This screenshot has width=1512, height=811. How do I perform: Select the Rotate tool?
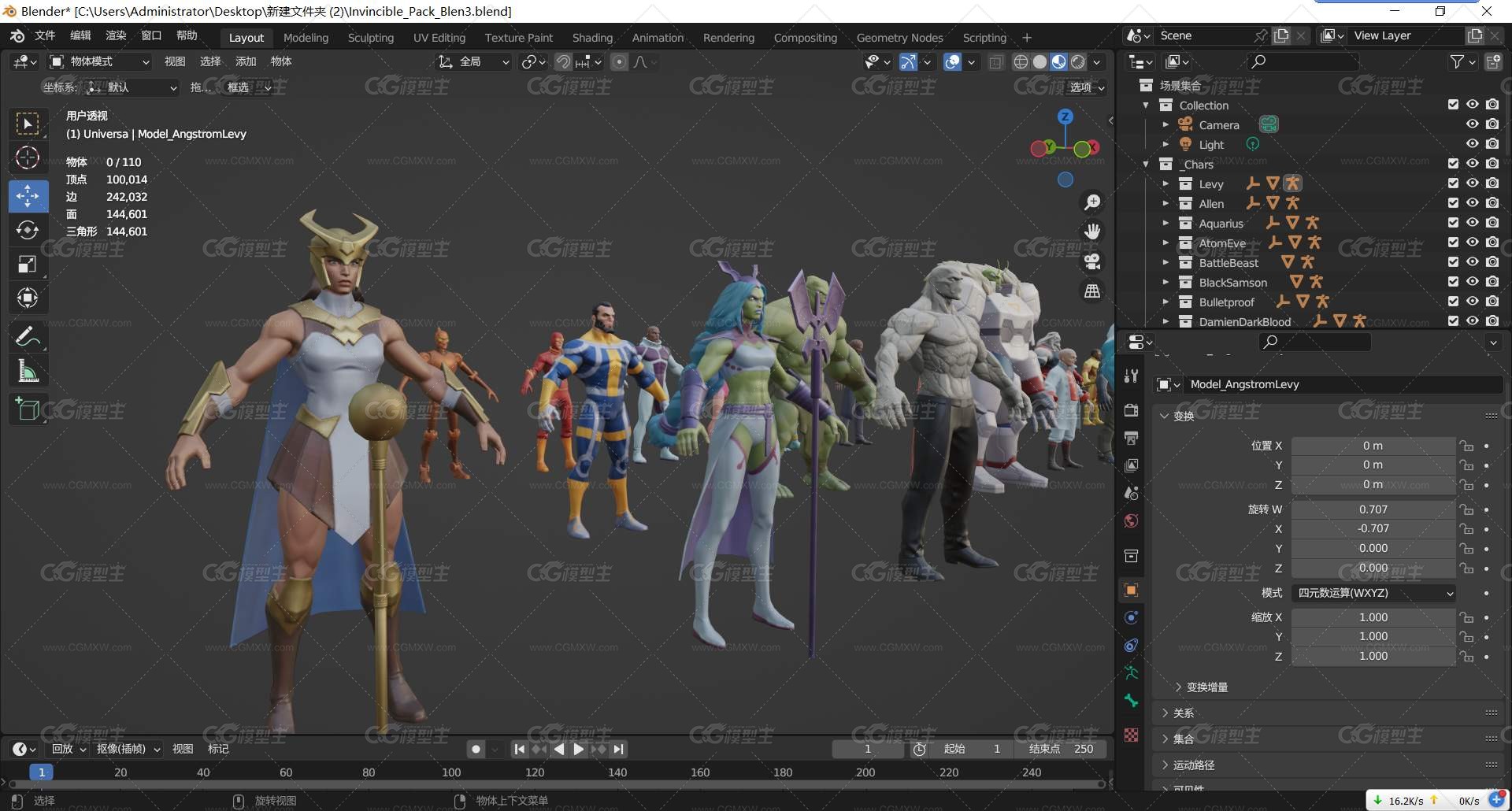pyautogui.click(x=28, y=230)
